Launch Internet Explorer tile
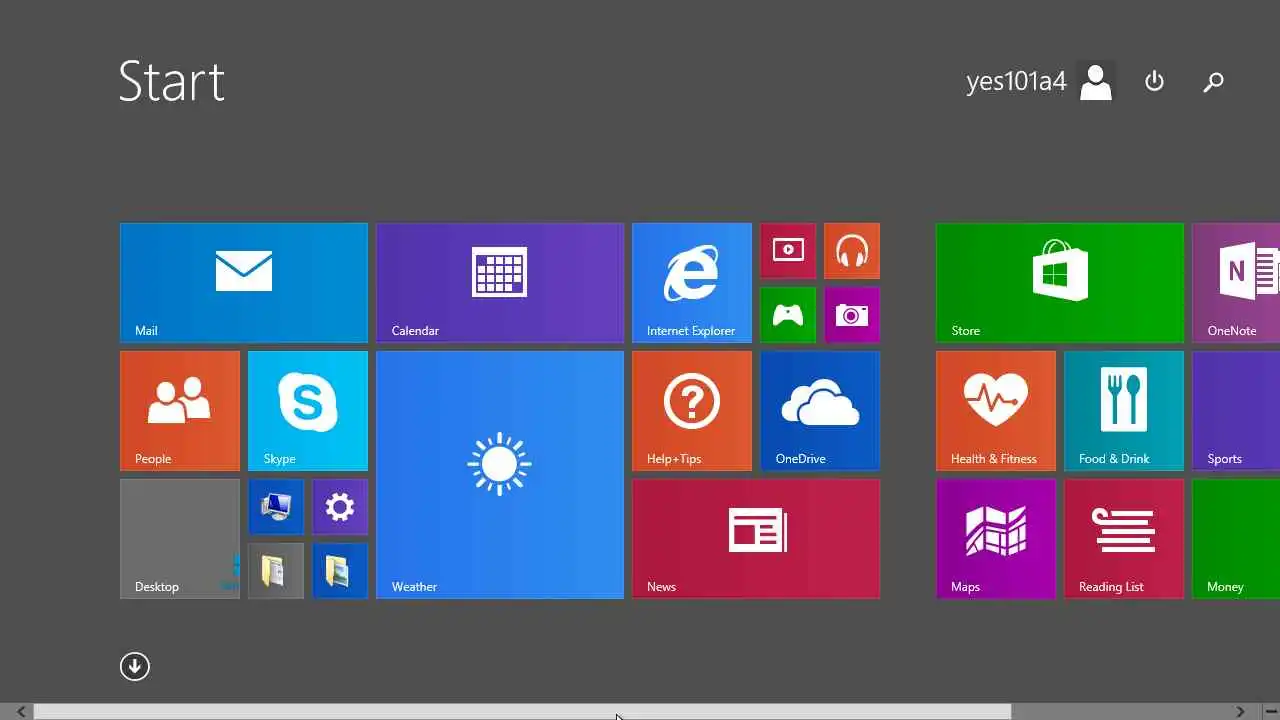This screenshot has width=1280, height=720. click(692, 283)
